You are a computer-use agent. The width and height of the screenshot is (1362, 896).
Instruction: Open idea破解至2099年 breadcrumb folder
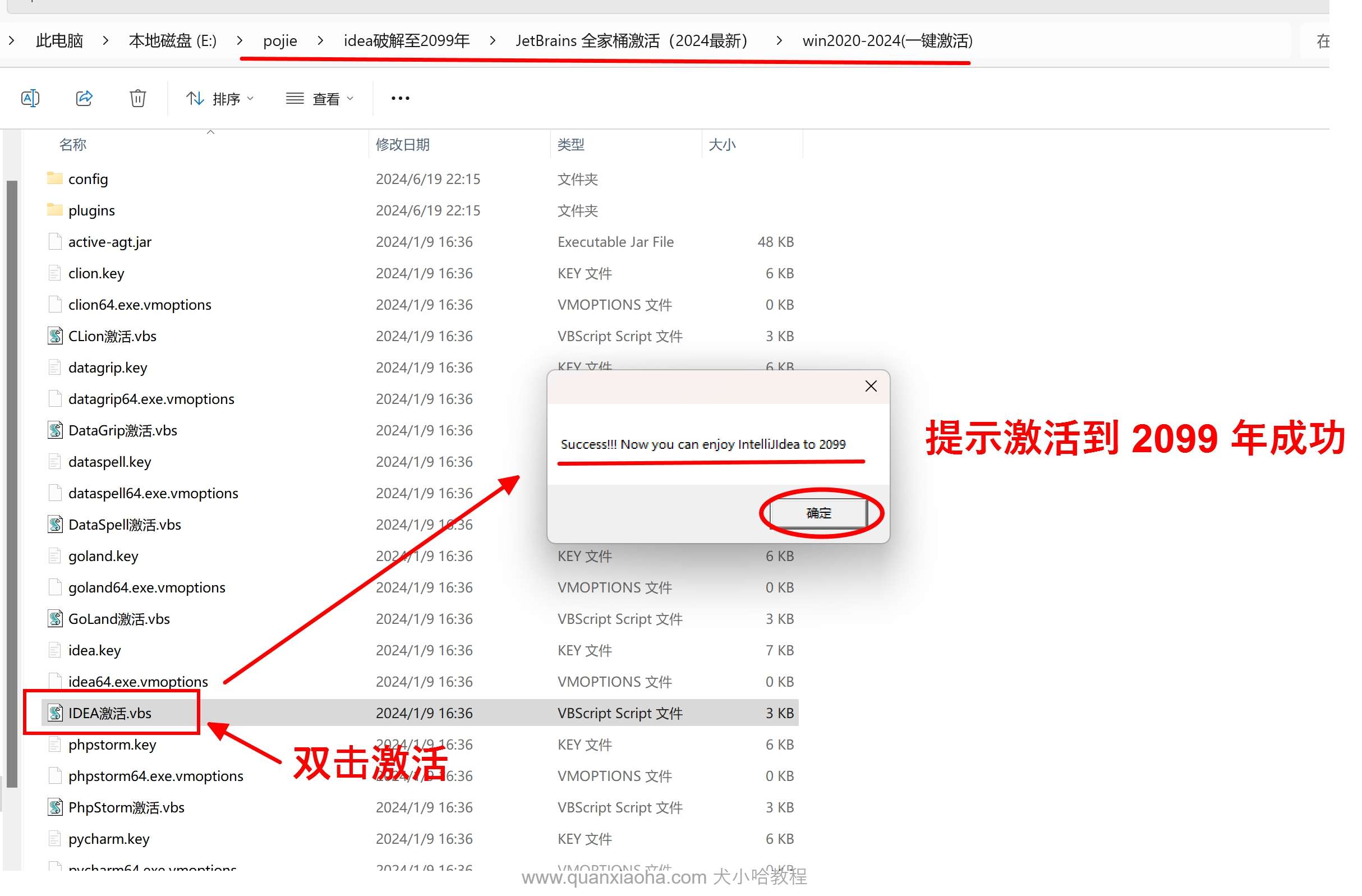(406, 40)
